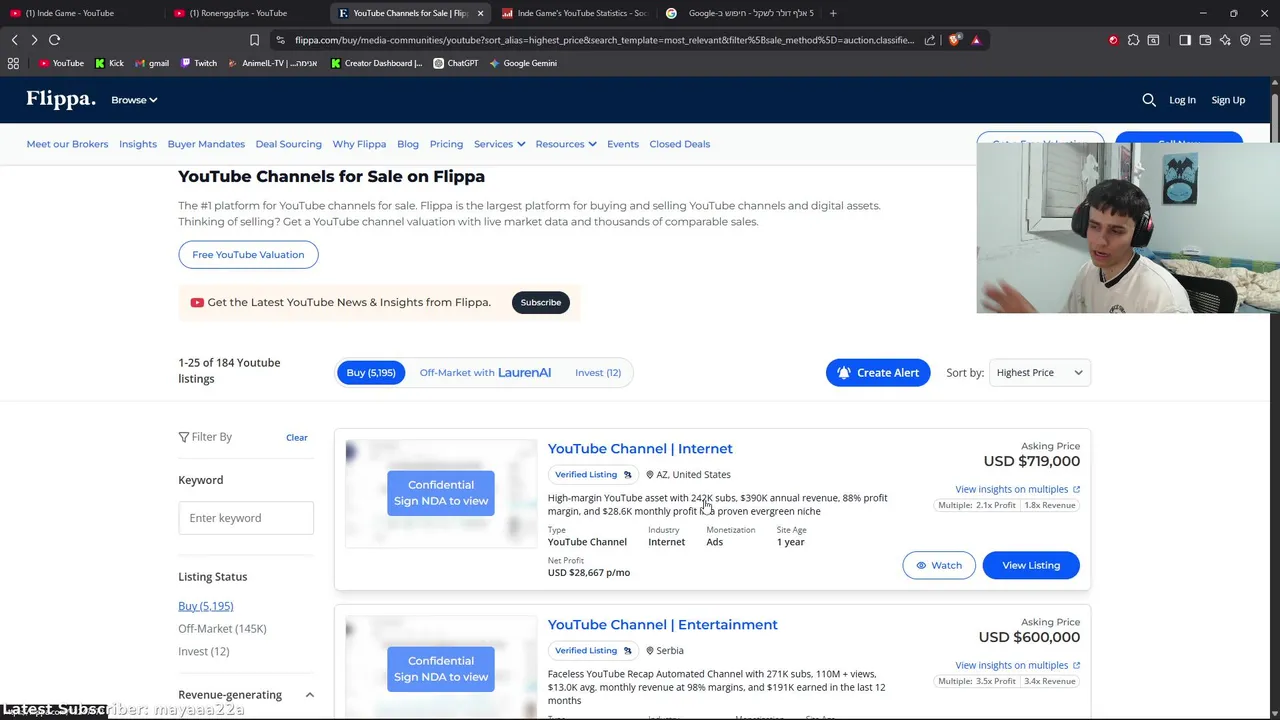
Task: Open the Google Gemini bookmark
Action: 522,63
